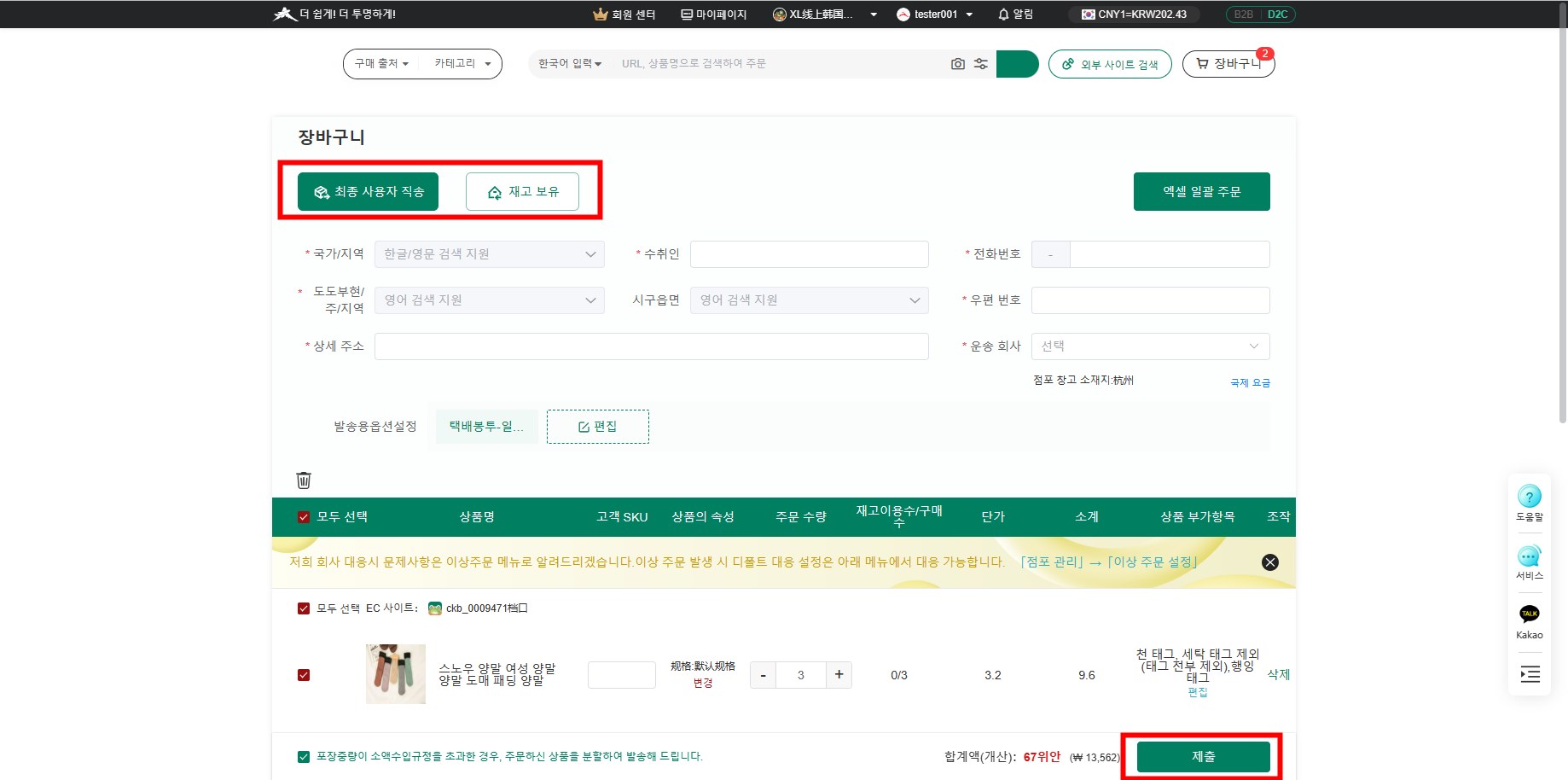Increase order quantity with plus button
Viewport: 1568px width, 780px height.
pos(839,675)
